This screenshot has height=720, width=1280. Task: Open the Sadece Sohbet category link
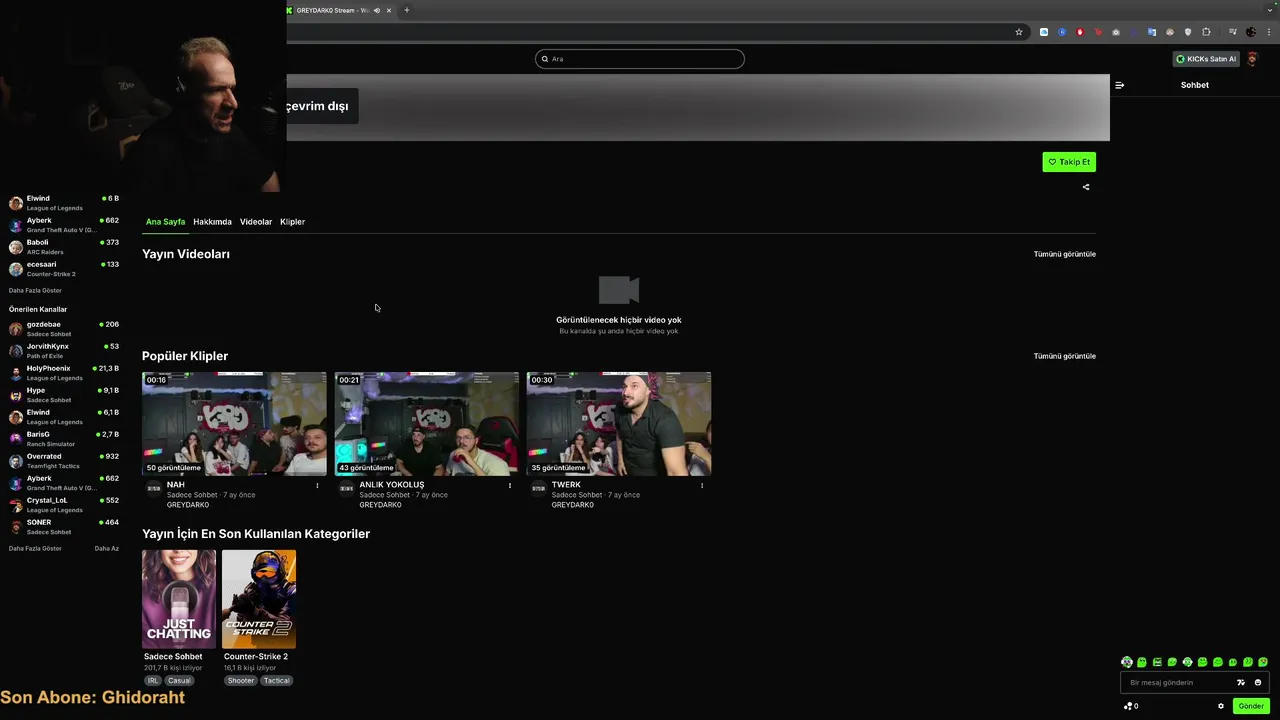[x=173, y=657]
